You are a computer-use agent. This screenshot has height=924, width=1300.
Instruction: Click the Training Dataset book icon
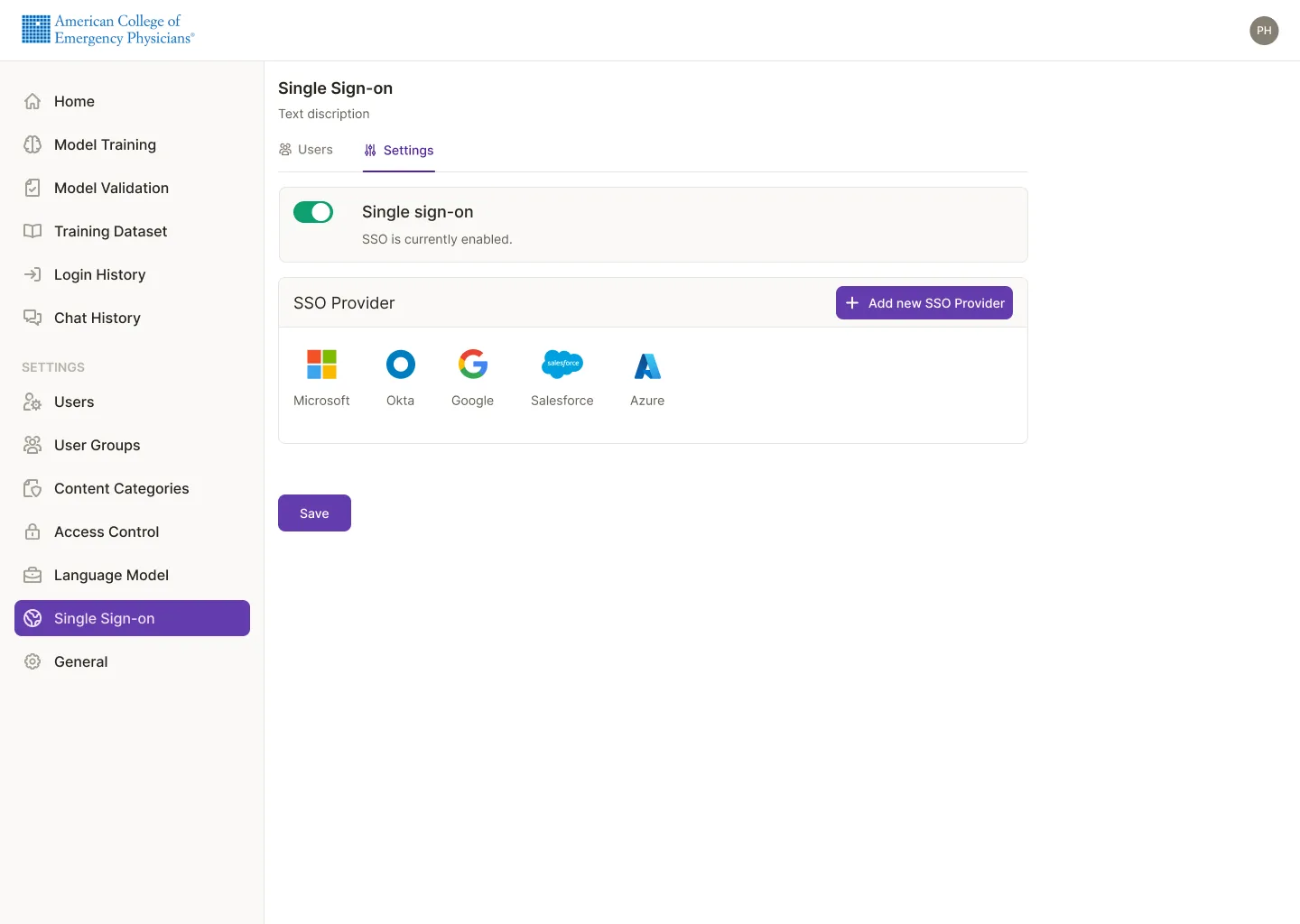pos(32,231)
